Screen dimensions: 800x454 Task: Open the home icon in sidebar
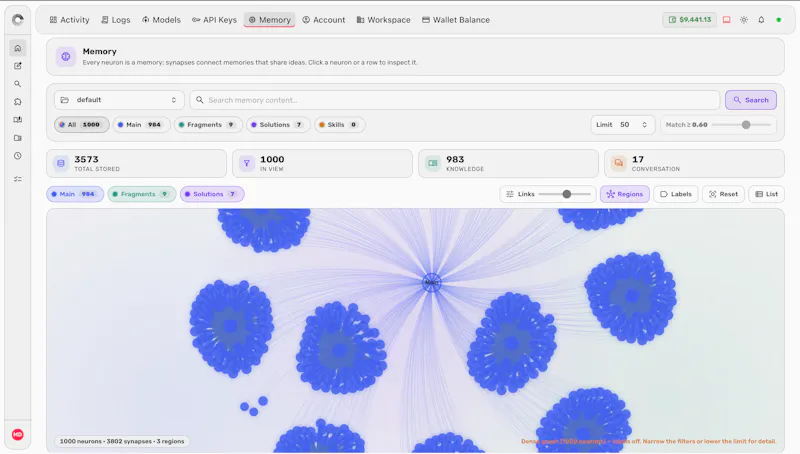[x=18, y=48]
